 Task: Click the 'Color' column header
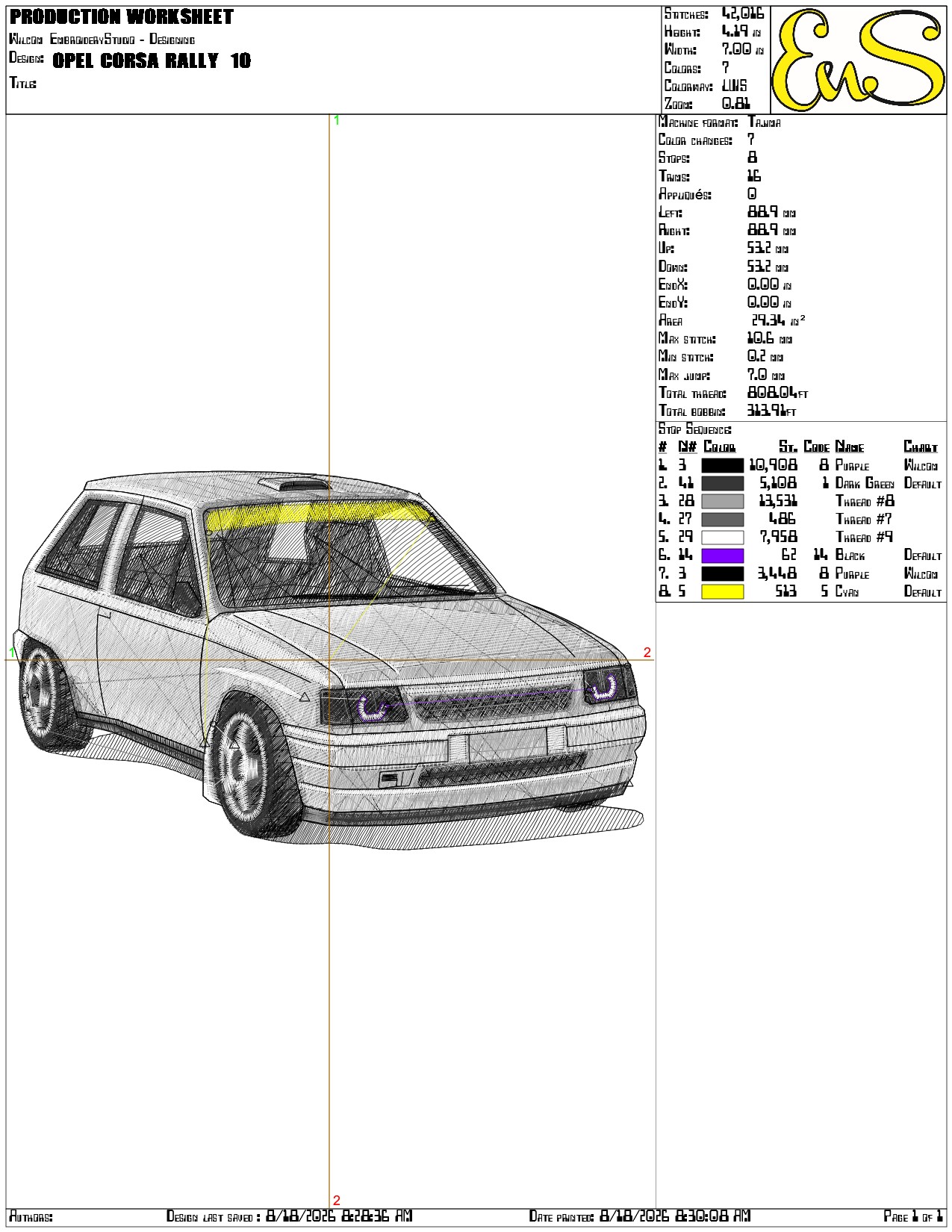coord(719,447)
